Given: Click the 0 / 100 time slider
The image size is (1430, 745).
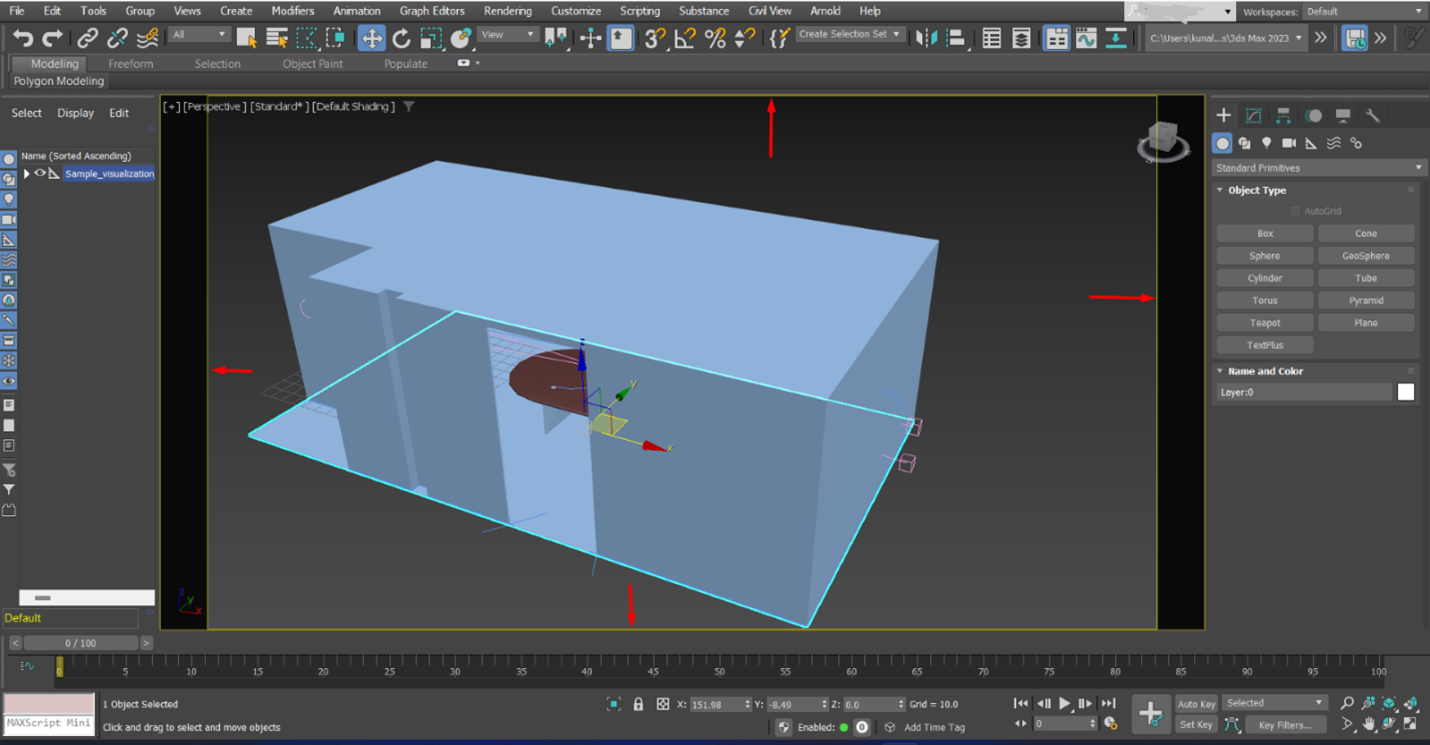Looking at the screenshot, I should [x=81, y=643].
